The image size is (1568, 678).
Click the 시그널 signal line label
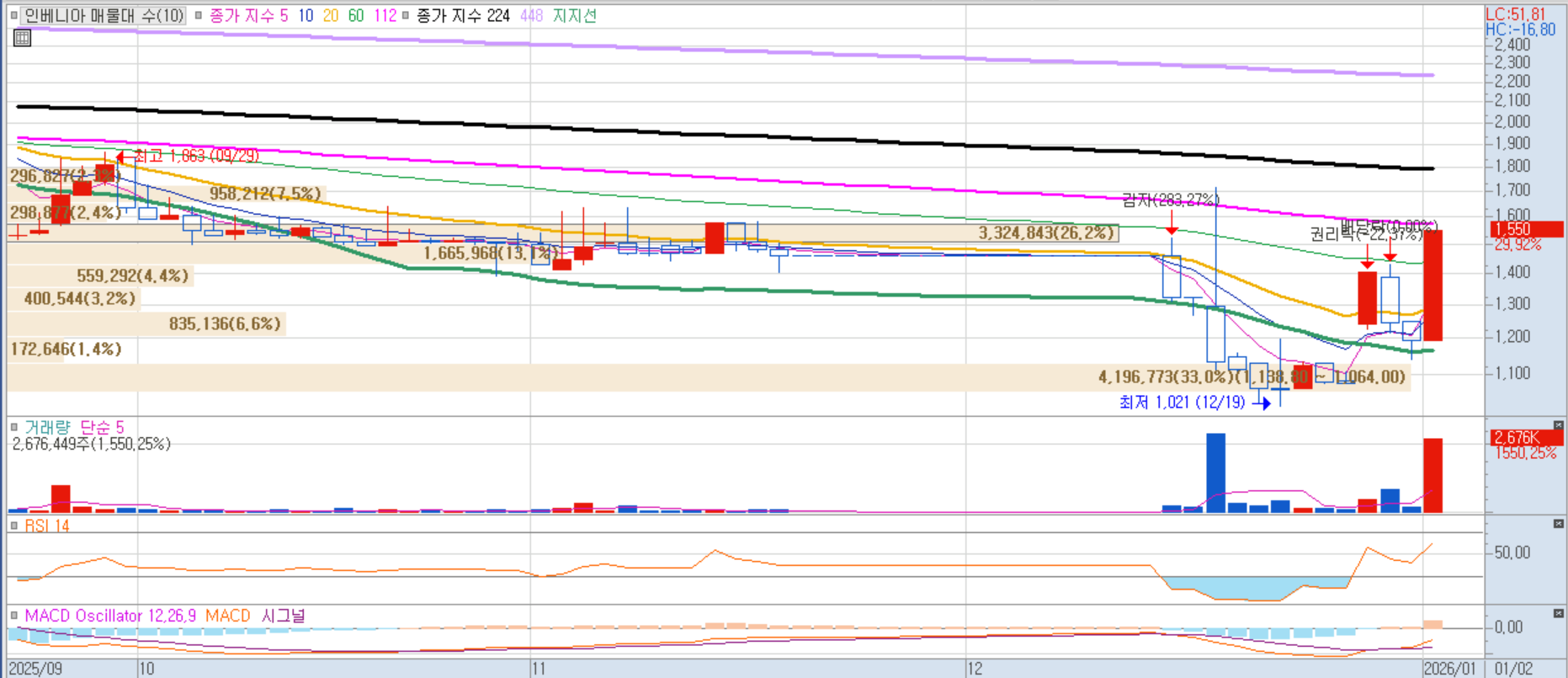tap(284, 616)
